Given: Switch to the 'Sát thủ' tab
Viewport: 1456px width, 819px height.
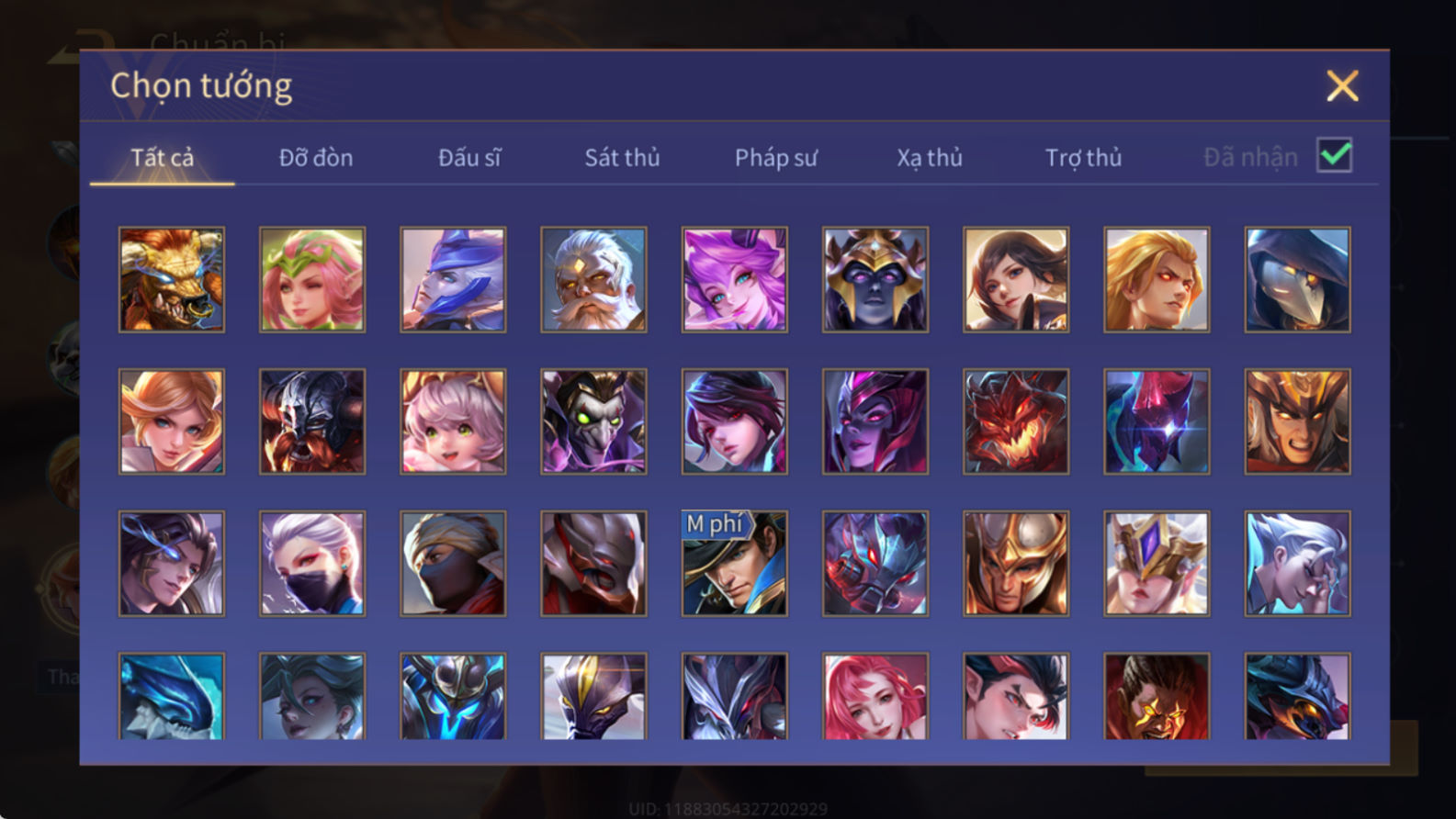Looking at the screenshot, I should [622, 158].
